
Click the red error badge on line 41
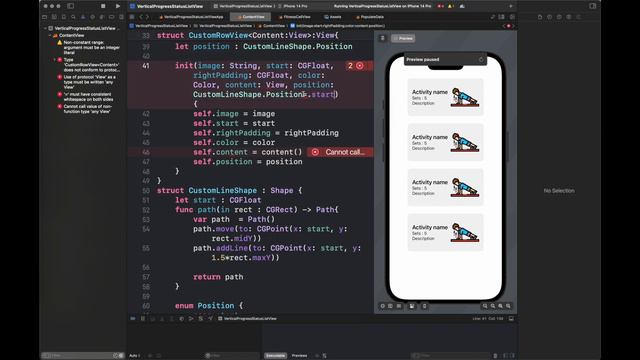click(x=360, y=66)
